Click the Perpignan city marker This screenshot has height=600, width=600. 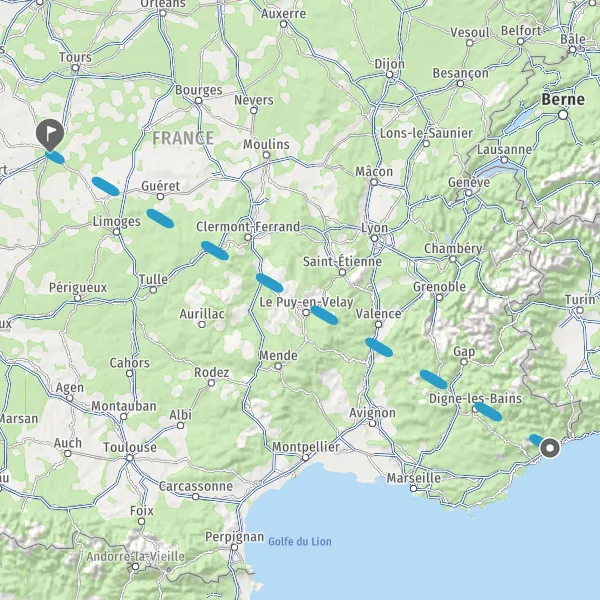click(x=234, y=547)
